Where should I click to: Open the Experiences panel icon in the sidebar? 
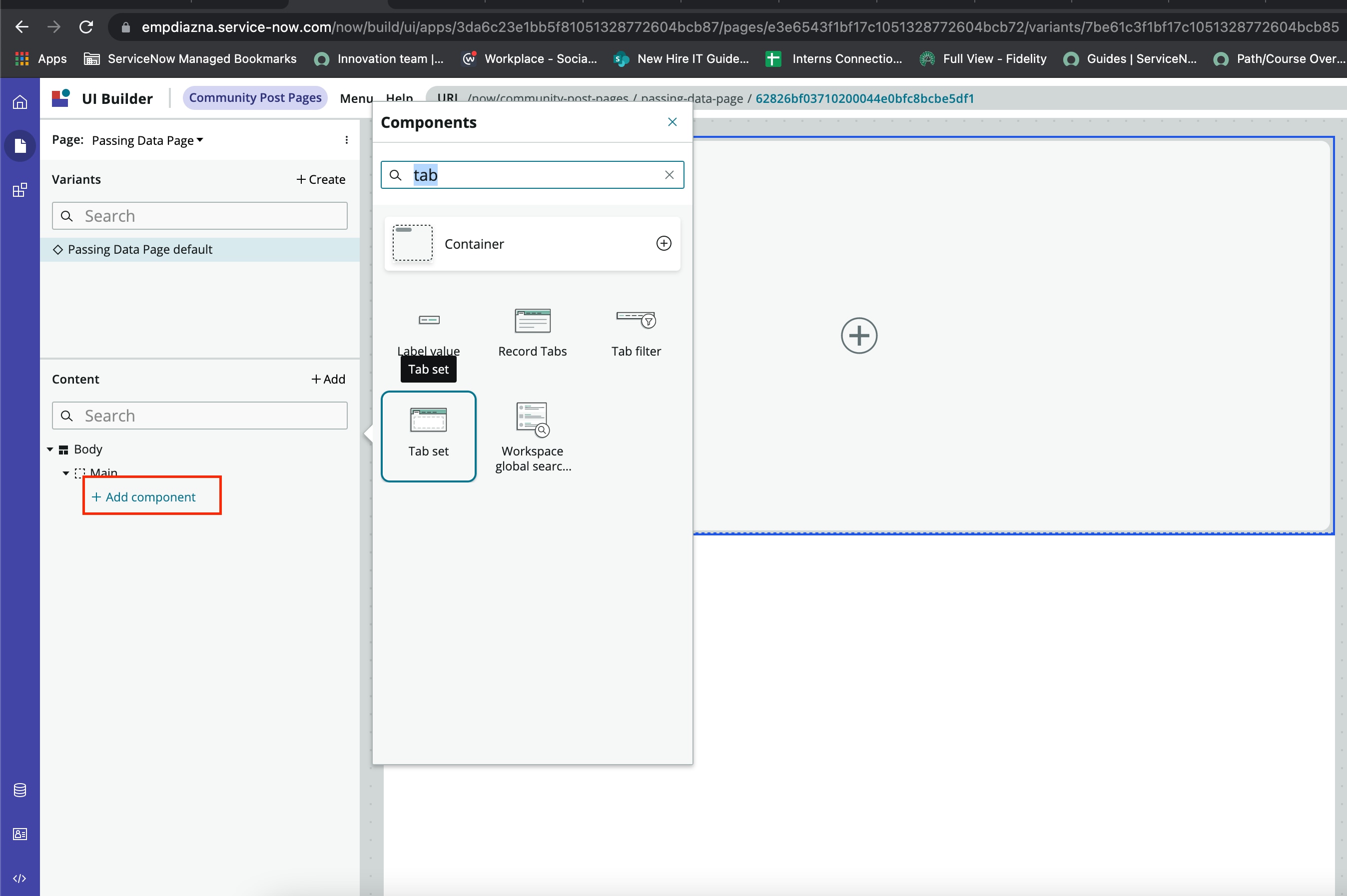pos(19,190)
